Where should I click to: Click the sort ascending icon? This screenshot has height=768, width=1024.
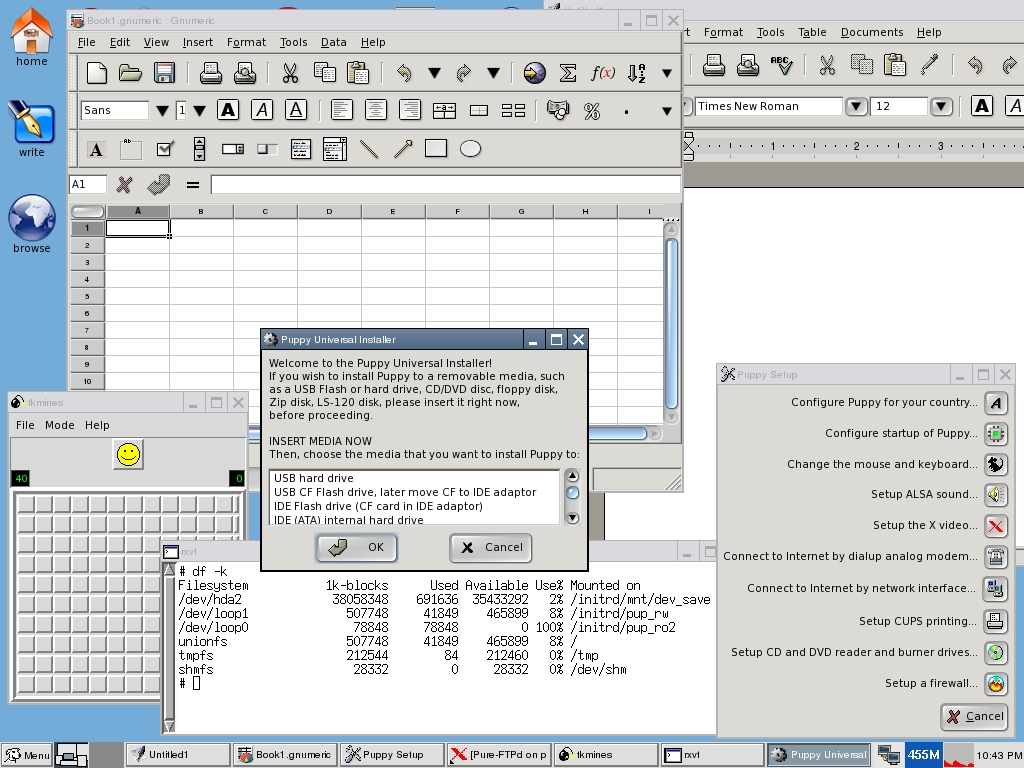coord(637,72)
